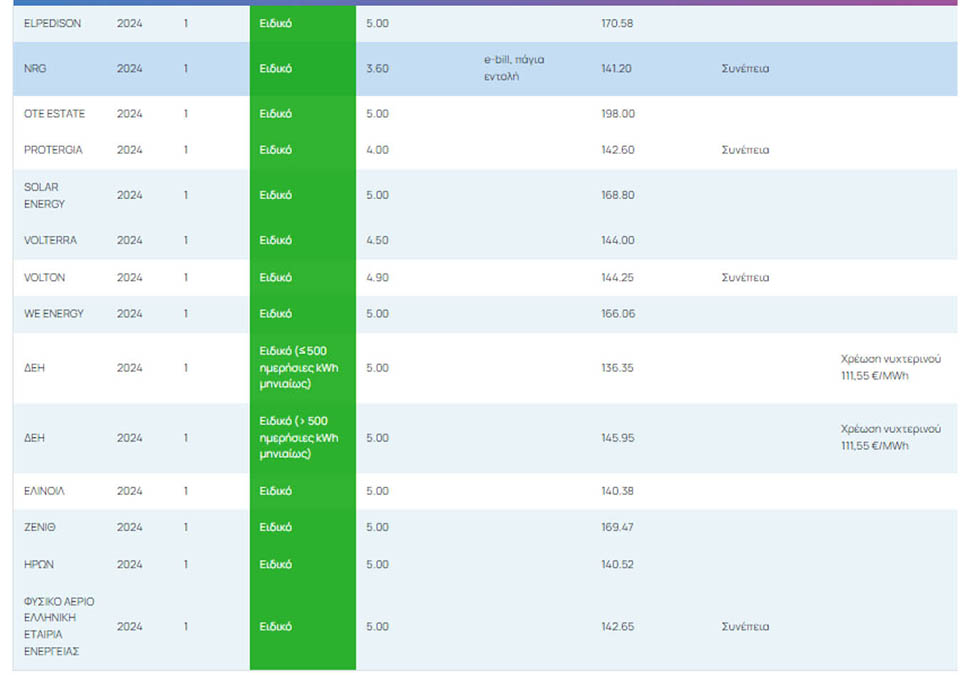
Task: Click the 3.60 fixed charge value
Action: click(377, 69)
